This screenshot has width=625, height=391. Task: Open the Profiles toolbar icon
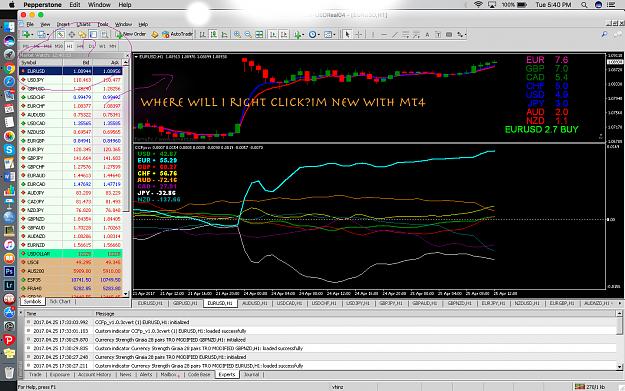(41, 35)
